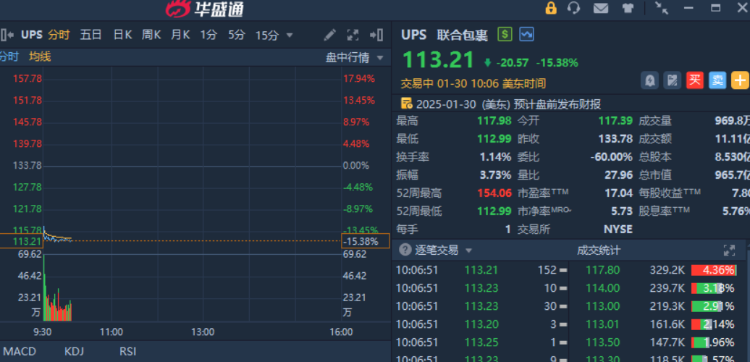This screenshot has height=362, width=750.
Task: Click the red Buy button
Action: (x=695, y=80)
